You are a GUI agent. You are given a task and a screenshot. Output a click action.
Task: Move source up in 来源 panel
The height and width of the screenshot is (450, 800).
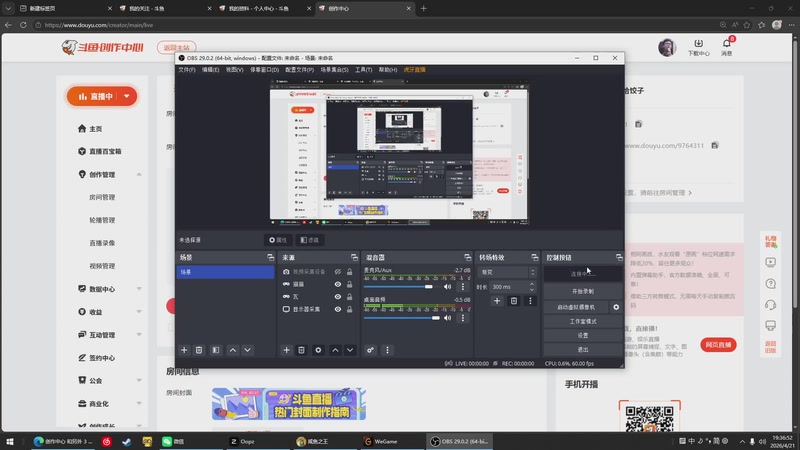pyautogui.click(x=335, y=350)
